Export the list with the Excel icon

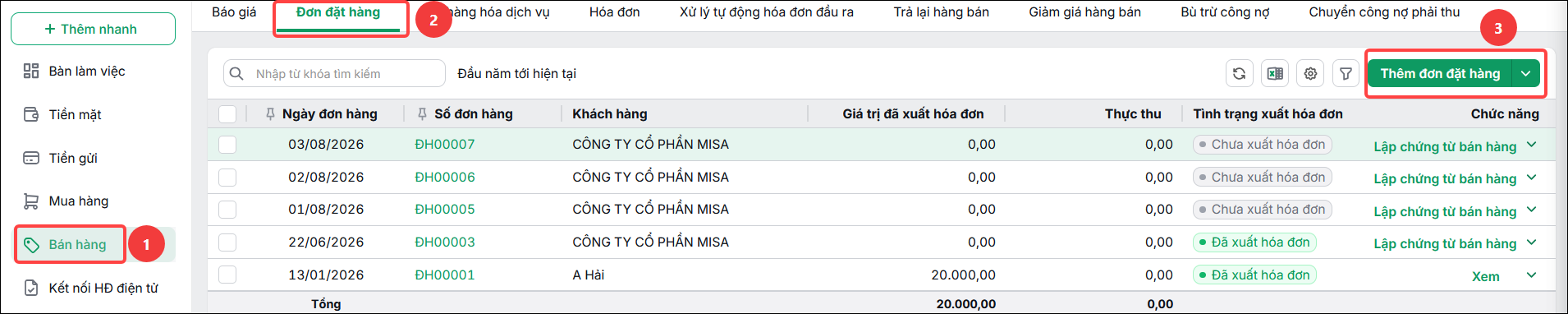1275,74
